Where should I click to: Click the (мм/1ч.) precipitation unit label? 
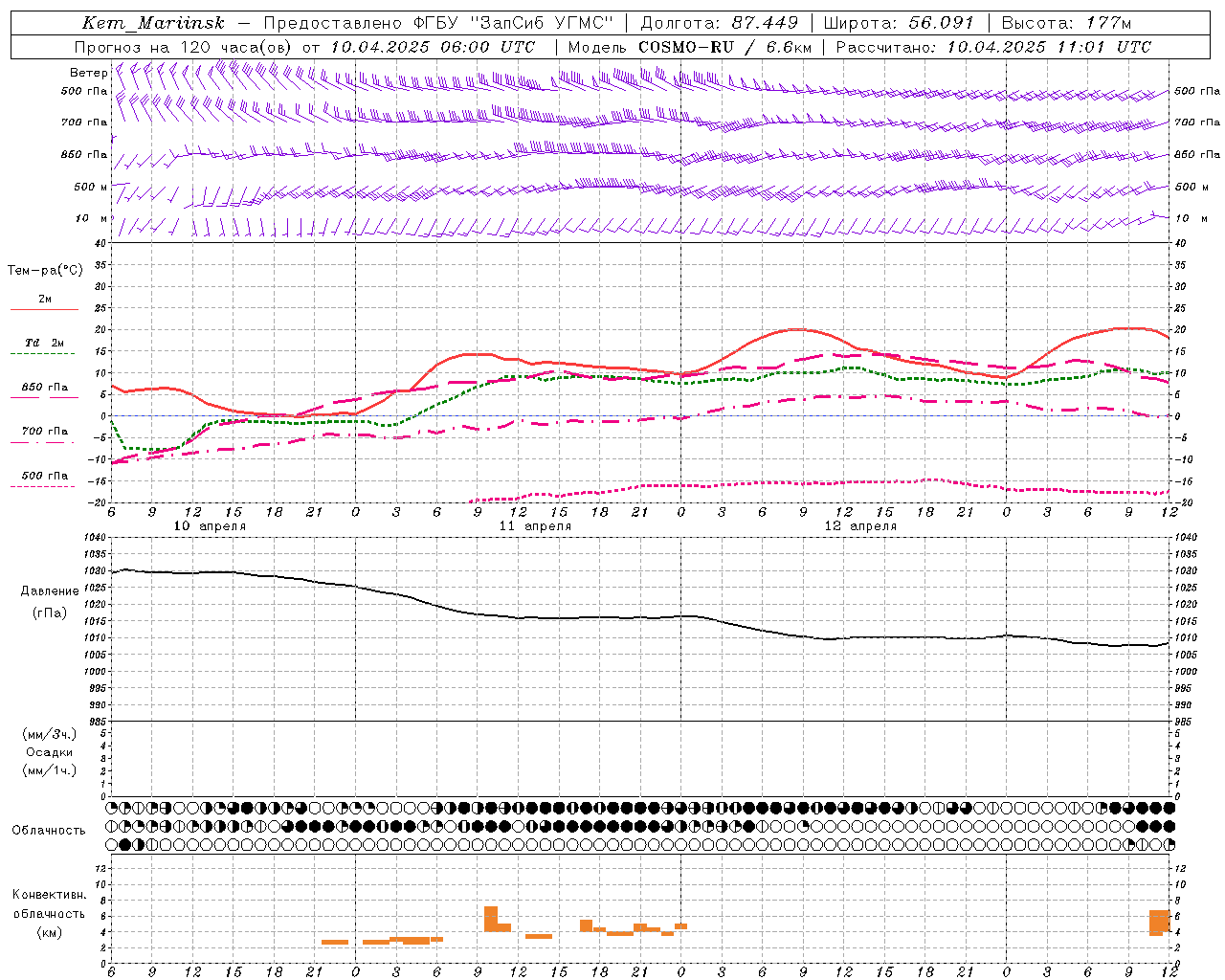(x=49, y=770)
